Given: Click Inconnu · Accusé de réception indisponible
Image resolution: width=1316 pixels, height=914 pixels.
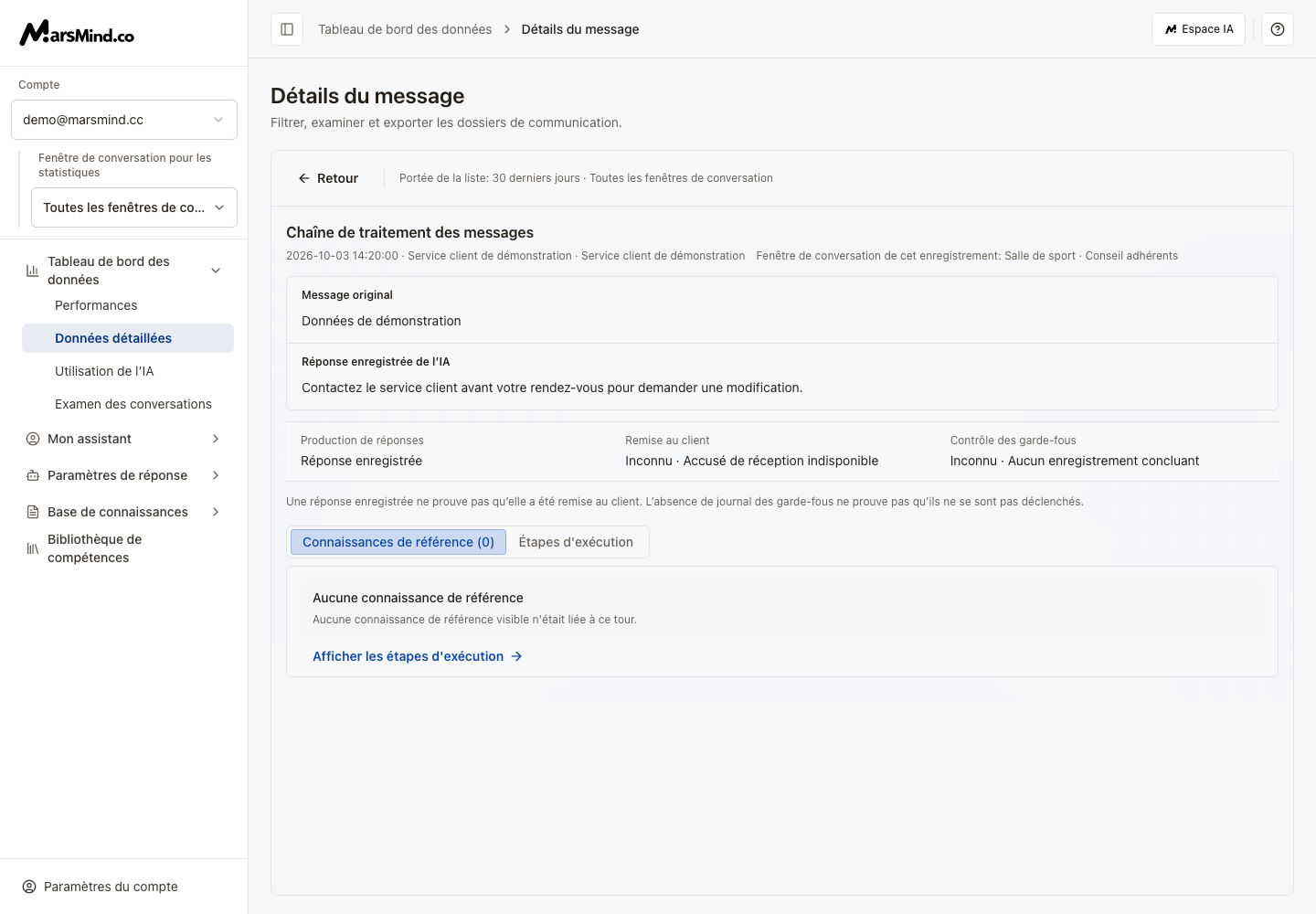Looking at the screenshot, I should point(751,461).
